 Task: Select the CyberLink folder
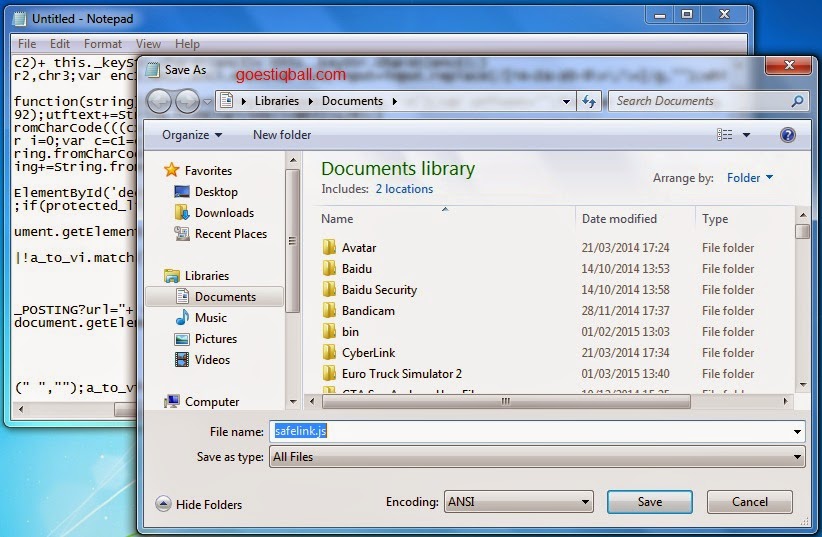coord(369,352)
